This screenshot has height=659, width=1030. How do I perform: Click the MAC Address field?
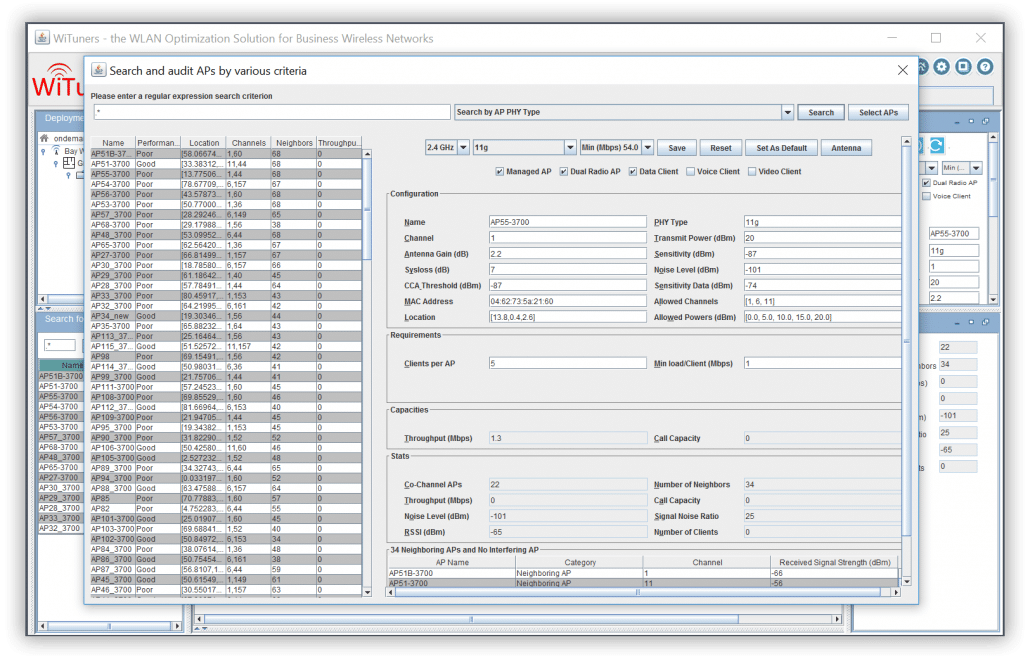click(568, 301)
